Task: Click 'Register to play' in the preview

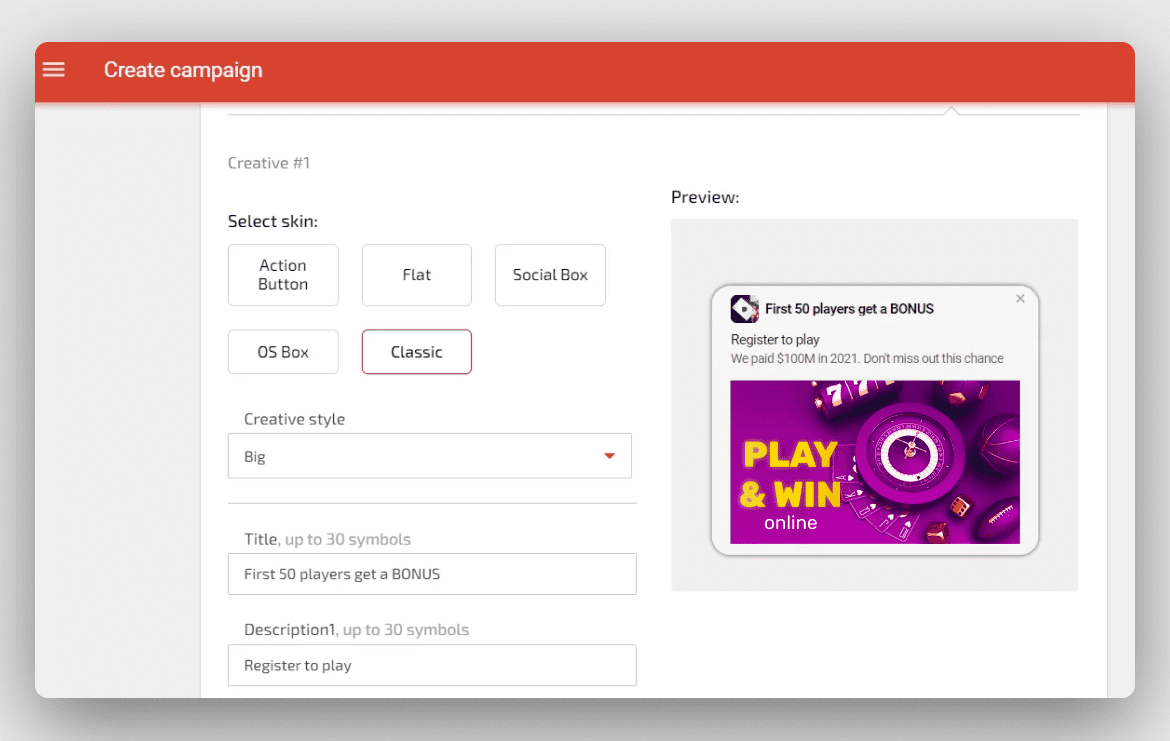Action: (x=775, y=340)
